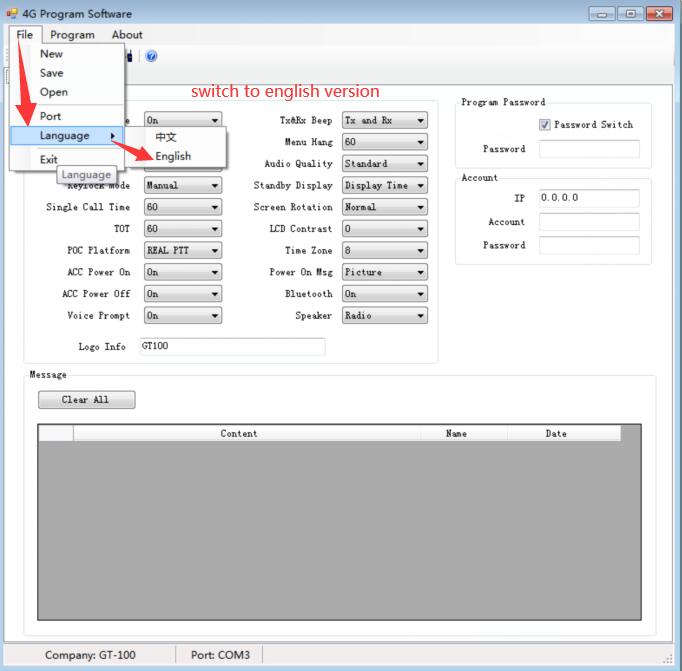This screenshot has width=682, height=671.
Task: Toggle the Password Switch checkbox
Action: (x=545, y=125)
